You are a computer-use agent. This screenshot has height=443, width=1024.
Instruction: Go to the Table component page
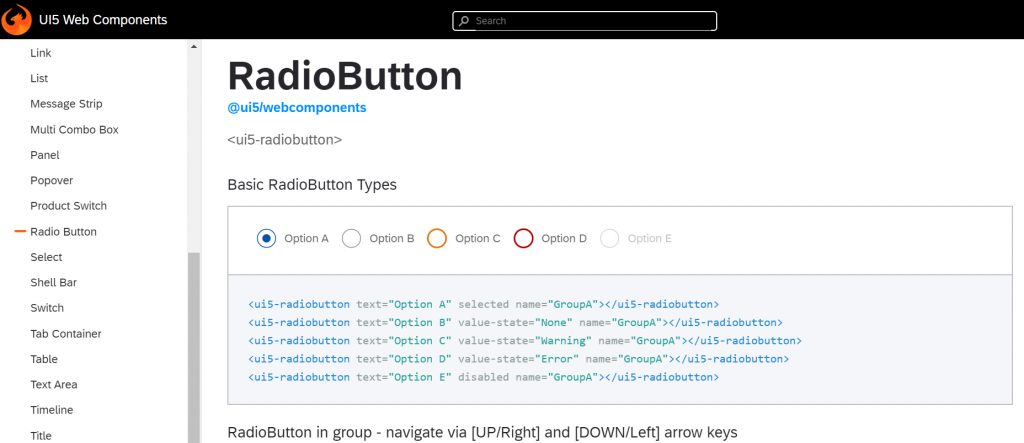pyautogui.click(x=44, y=359)
